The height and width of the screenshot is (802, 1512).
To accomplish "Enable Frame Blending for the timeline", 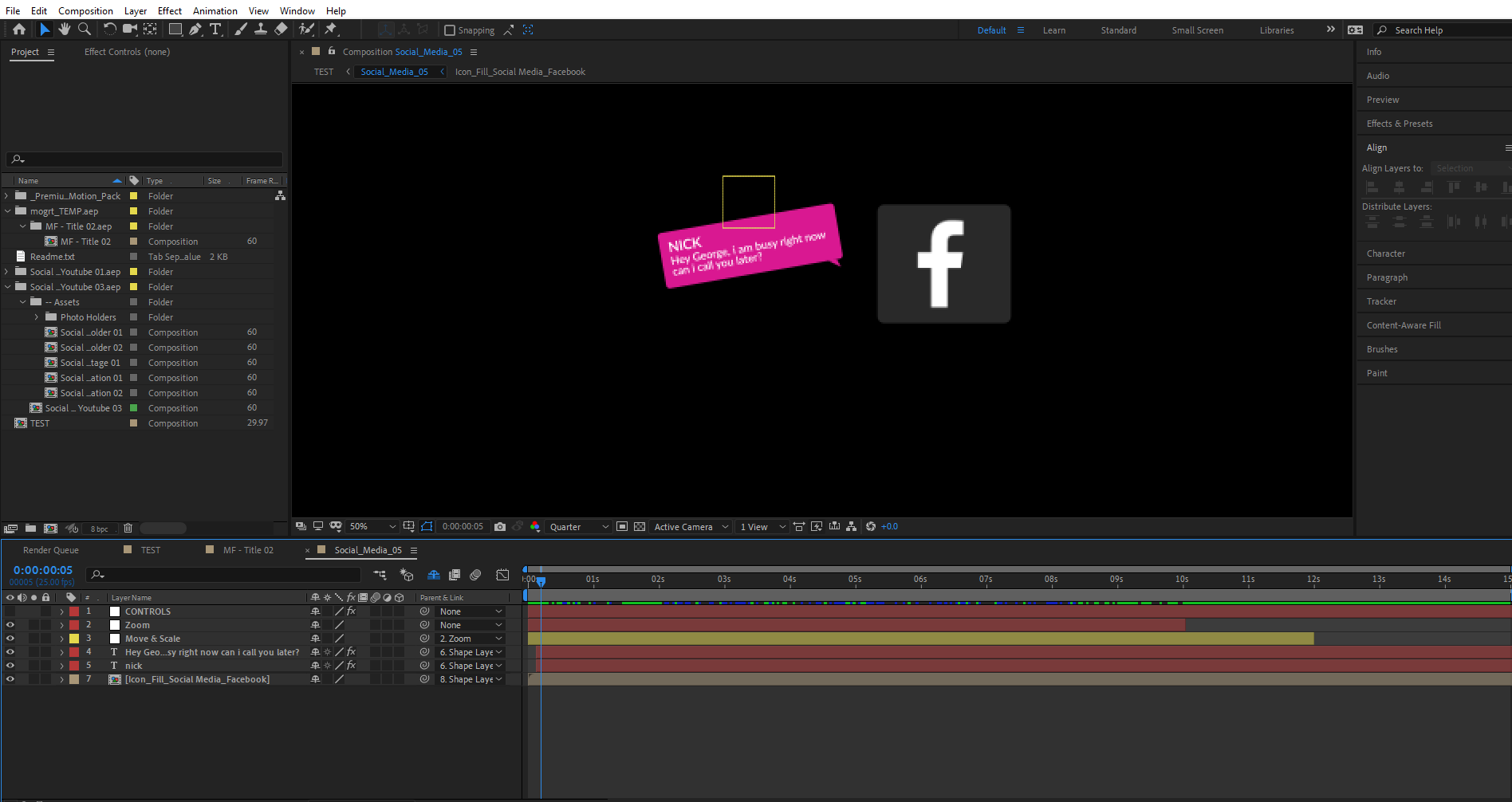I will tap(455, 575).
